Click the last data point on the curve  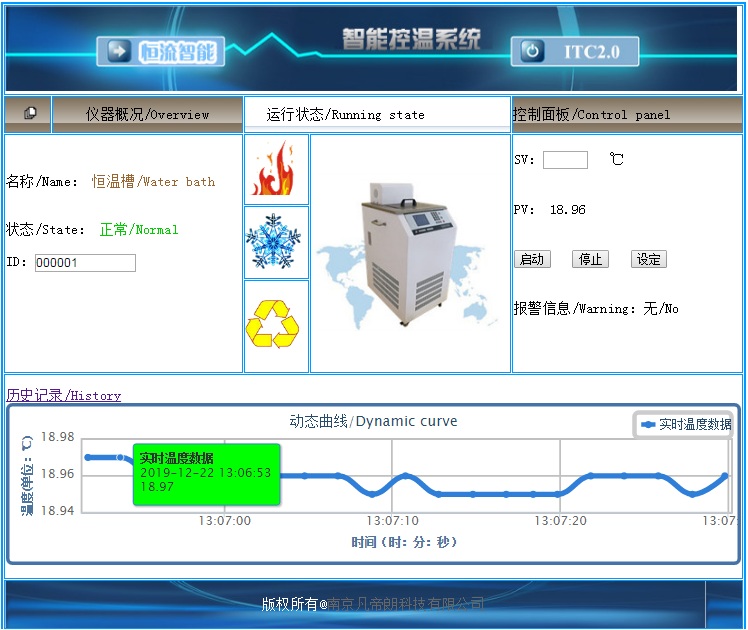[x=725, y=476]
